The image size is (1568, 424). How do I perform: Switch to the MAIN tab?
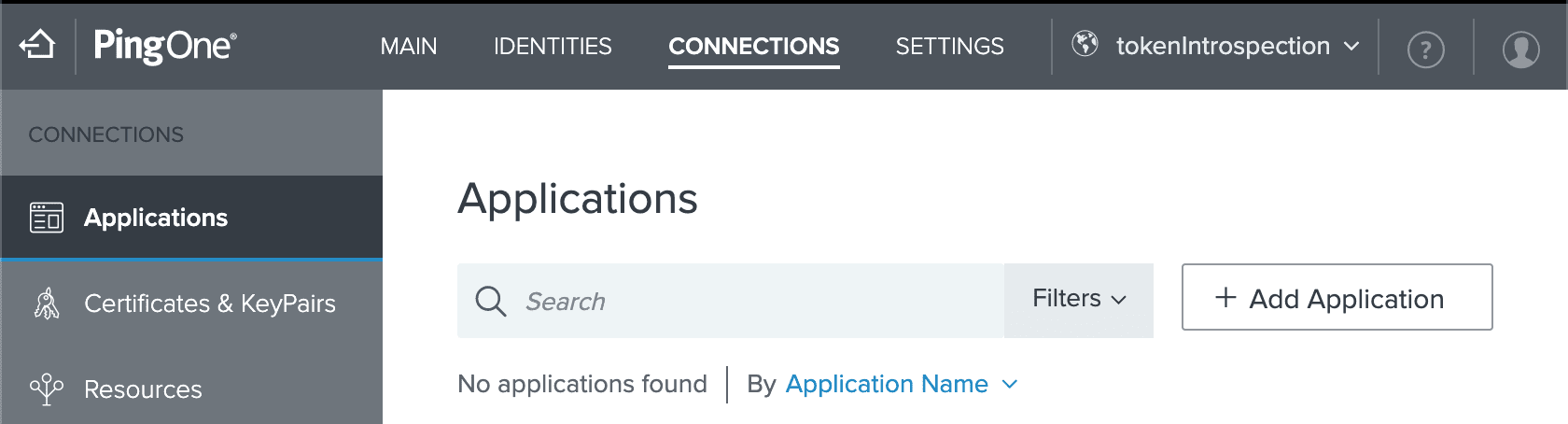409,46
